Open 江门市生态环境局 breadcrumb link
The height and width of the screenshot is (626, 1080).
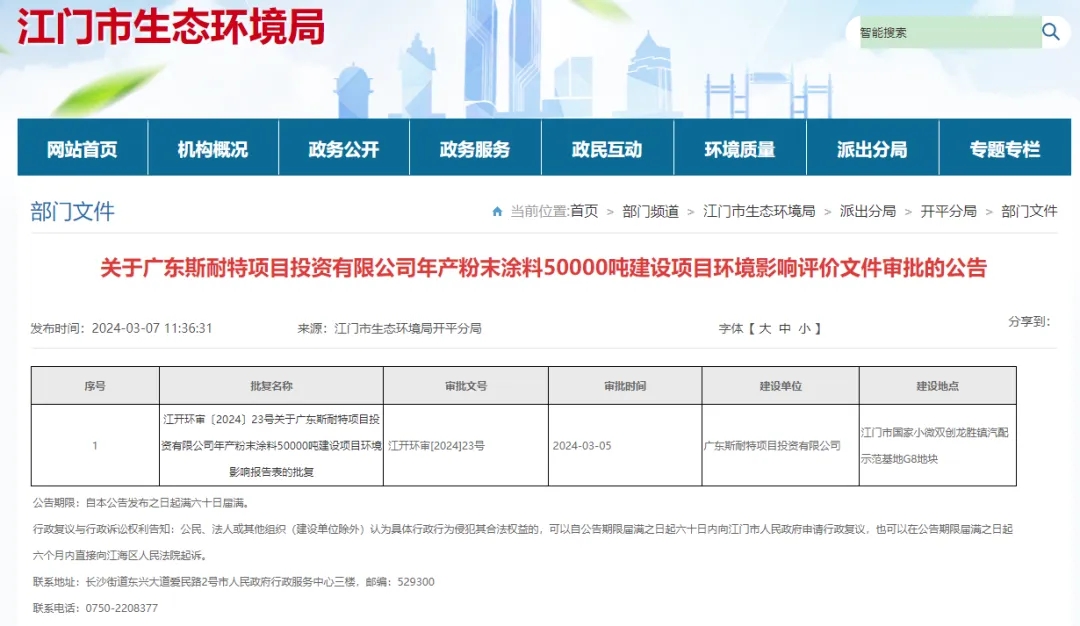tap(759, 211)
